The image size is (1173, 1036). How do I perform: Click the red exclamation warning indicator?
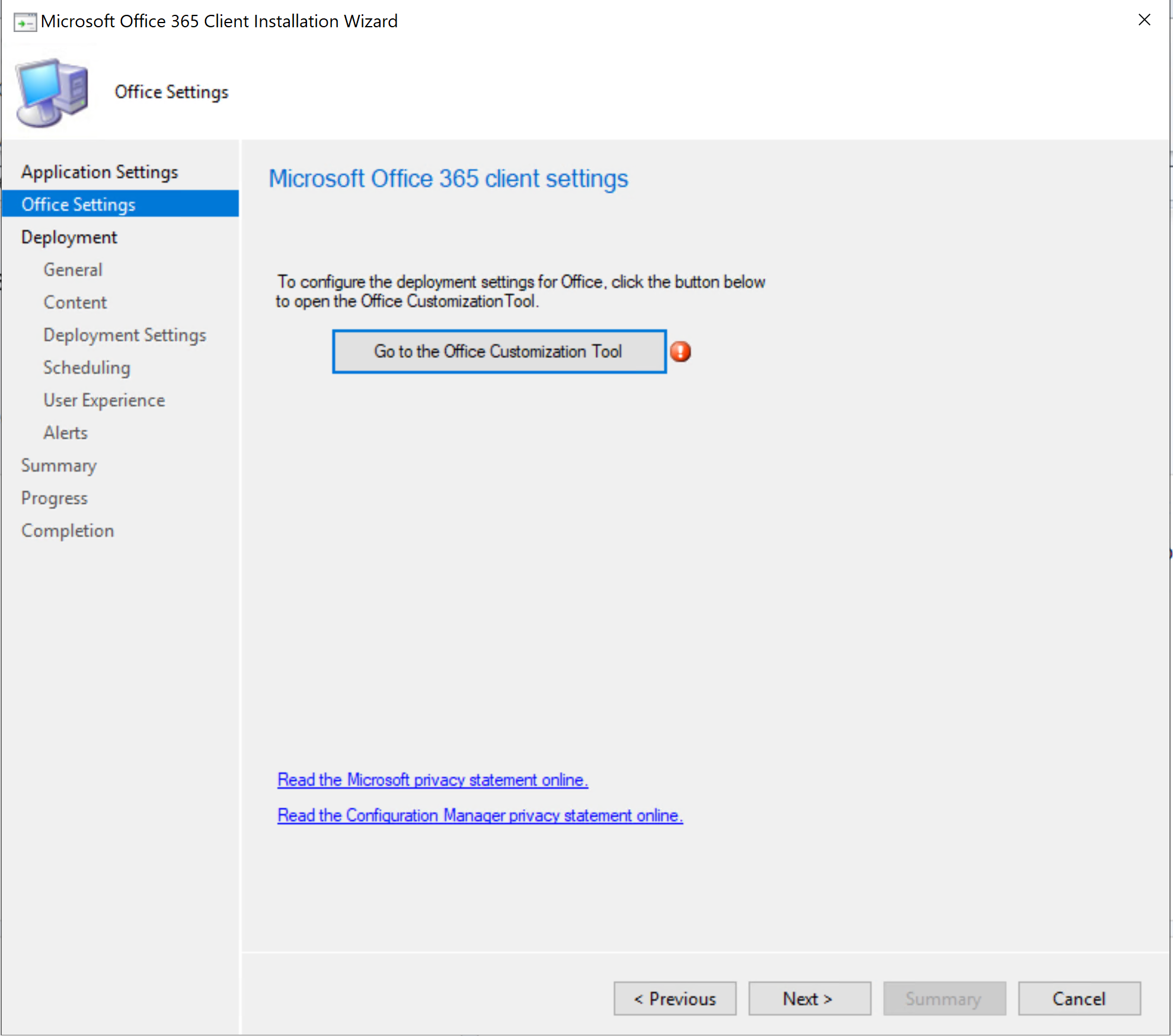[680, 351]
